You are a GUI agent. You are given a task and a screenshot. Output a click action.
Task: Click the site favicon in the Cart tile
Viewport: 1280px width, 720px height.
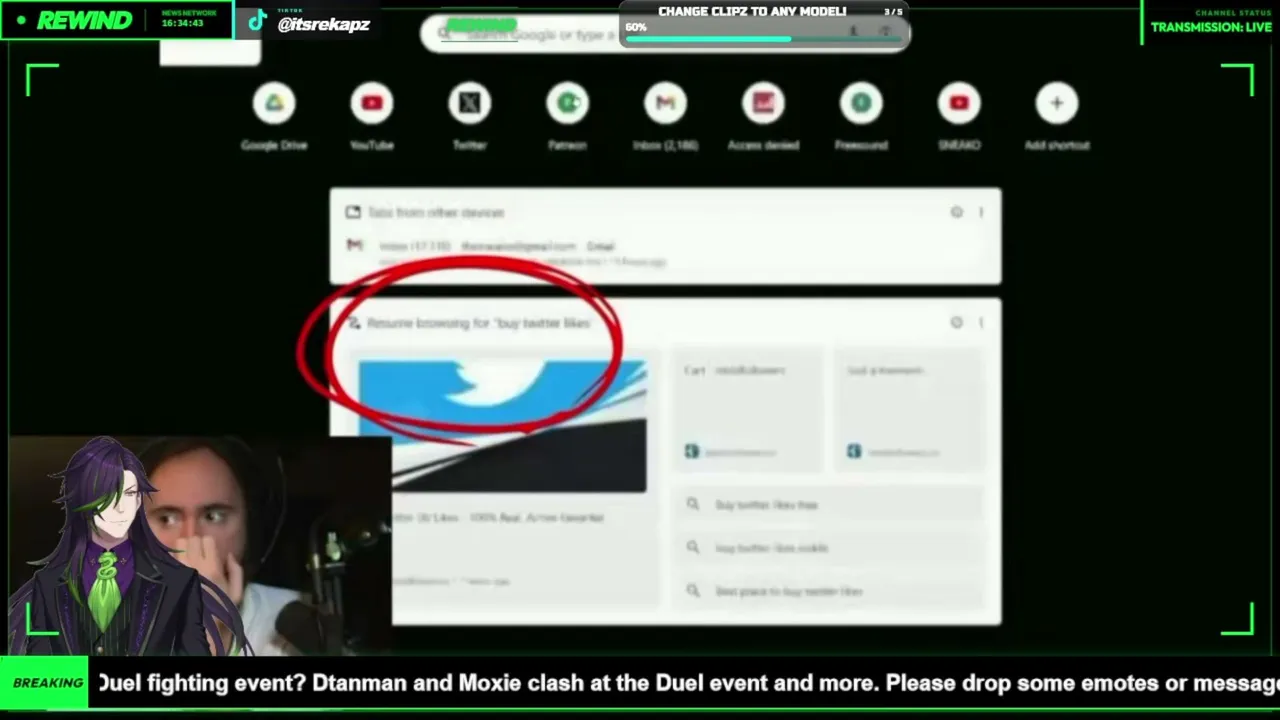pyautogui.click(x=692, y=452)
